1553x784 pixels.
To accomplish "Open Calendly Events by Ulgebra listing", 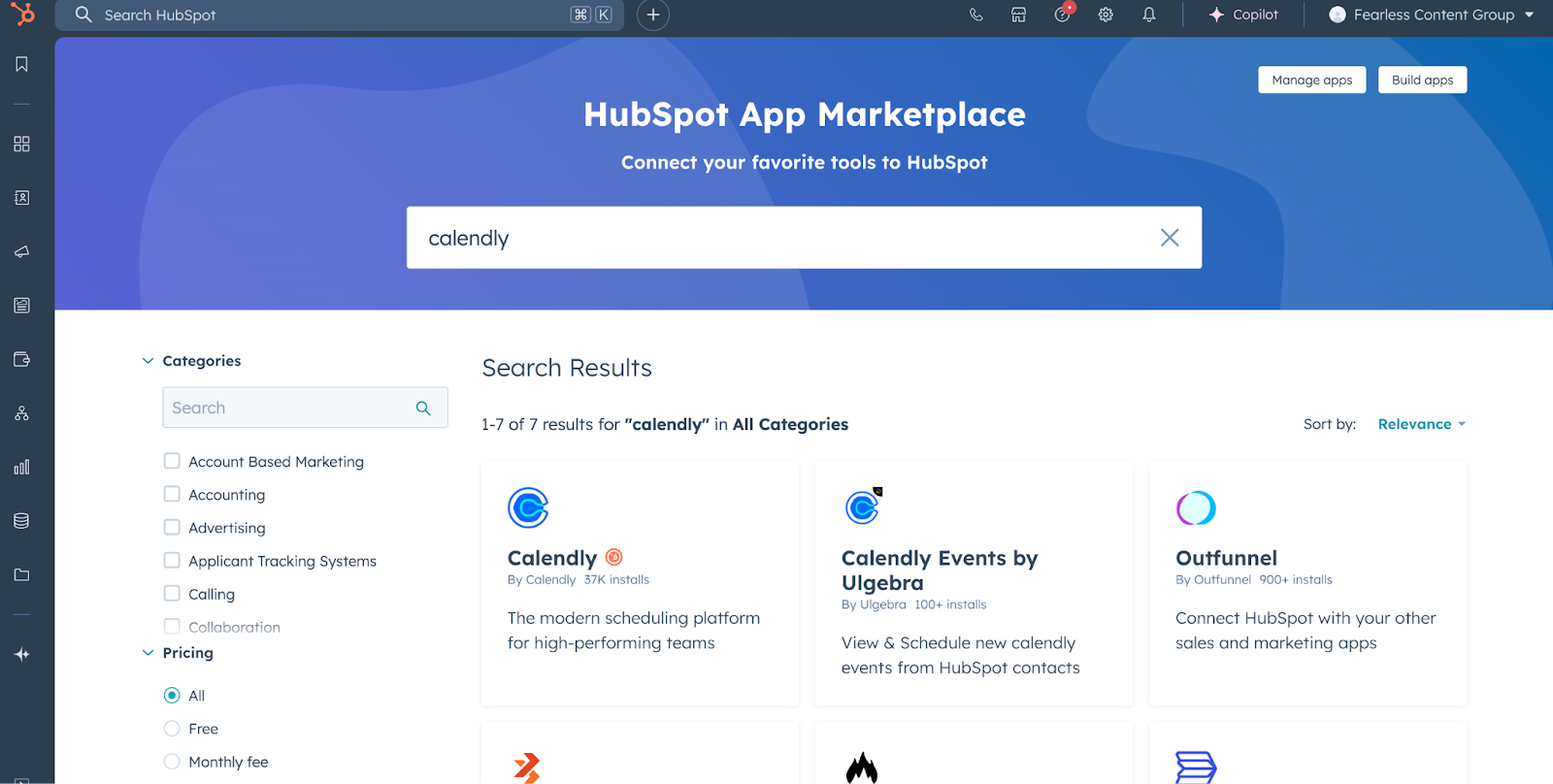I will point(939,571).
